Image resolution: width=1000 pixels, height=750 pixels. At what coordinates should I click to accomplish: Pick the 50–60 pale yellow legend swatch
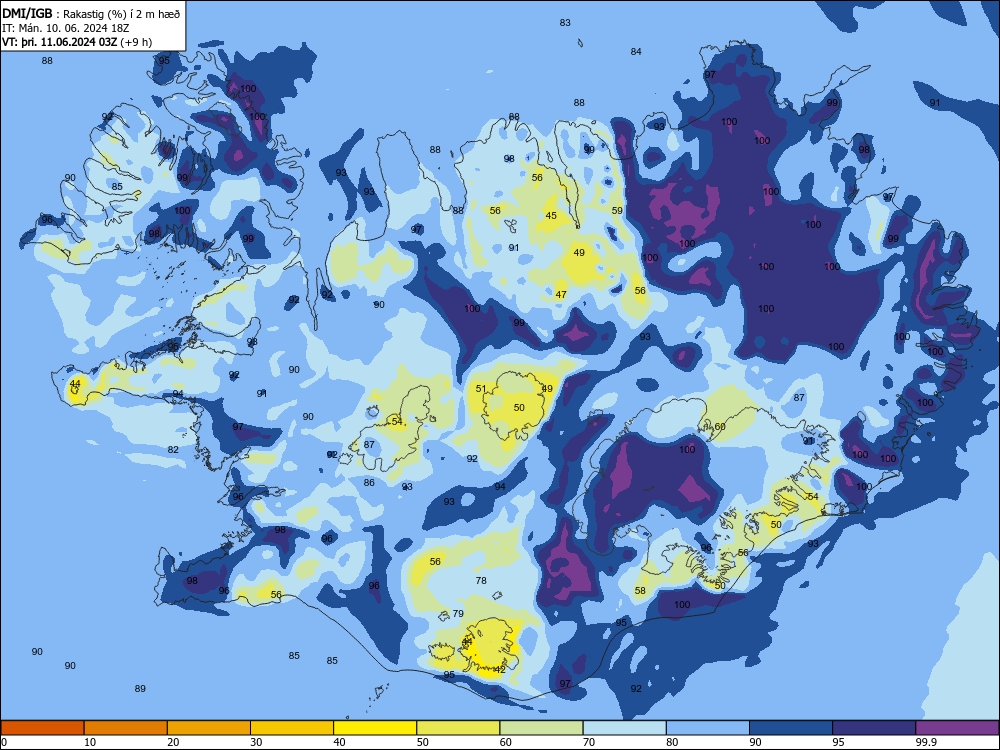pyautogui.click(x=458, y=728)
